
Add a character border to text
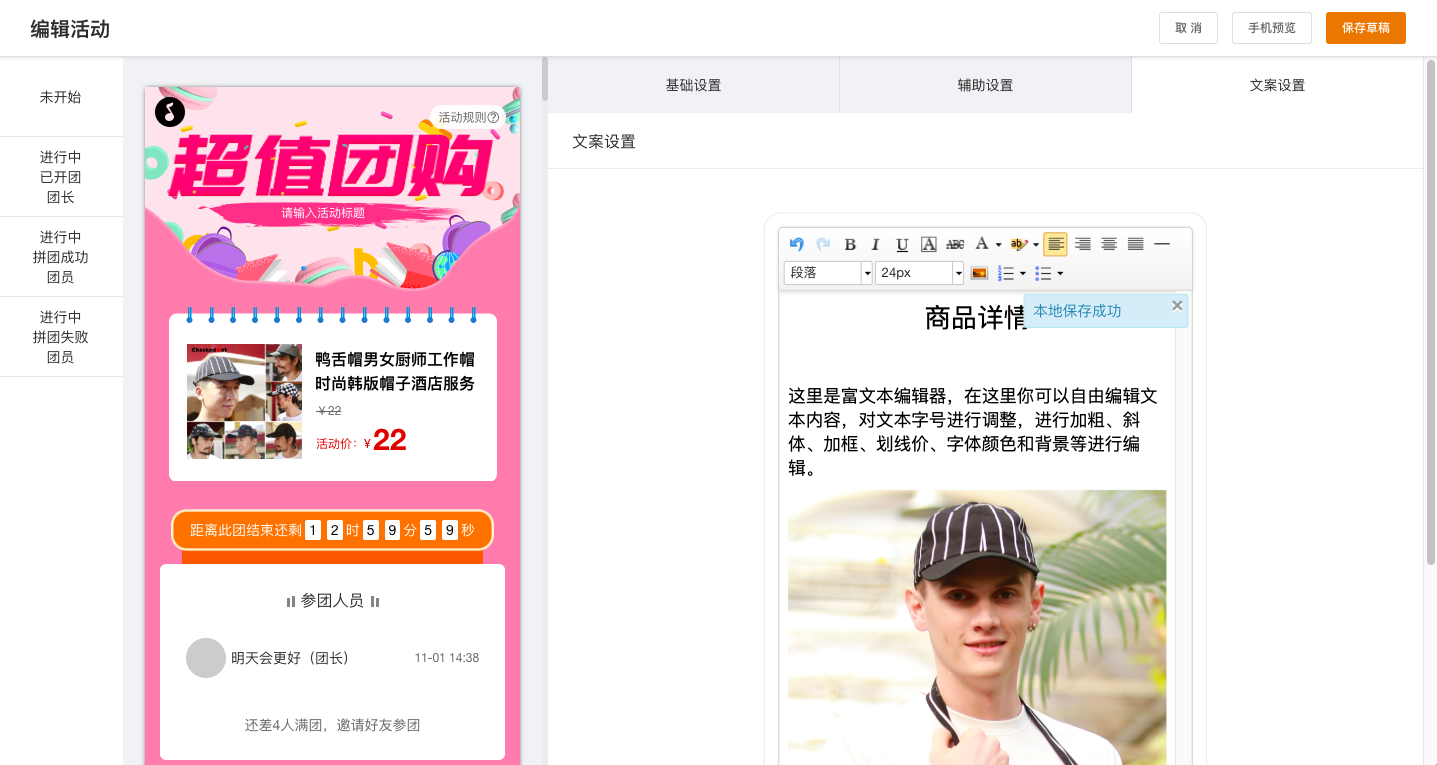(x=928, y=244)
